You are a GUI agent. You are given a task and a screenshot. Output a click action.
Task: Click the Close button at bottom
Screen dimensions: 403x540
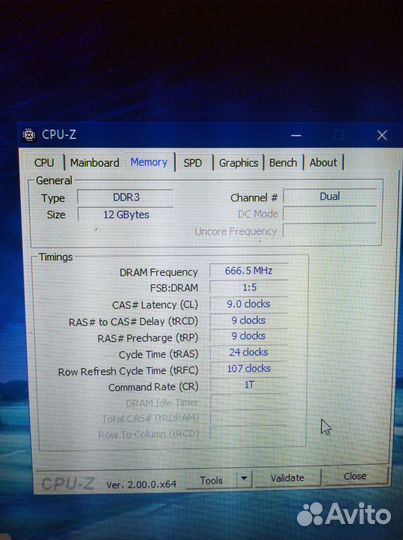point(355,476)
